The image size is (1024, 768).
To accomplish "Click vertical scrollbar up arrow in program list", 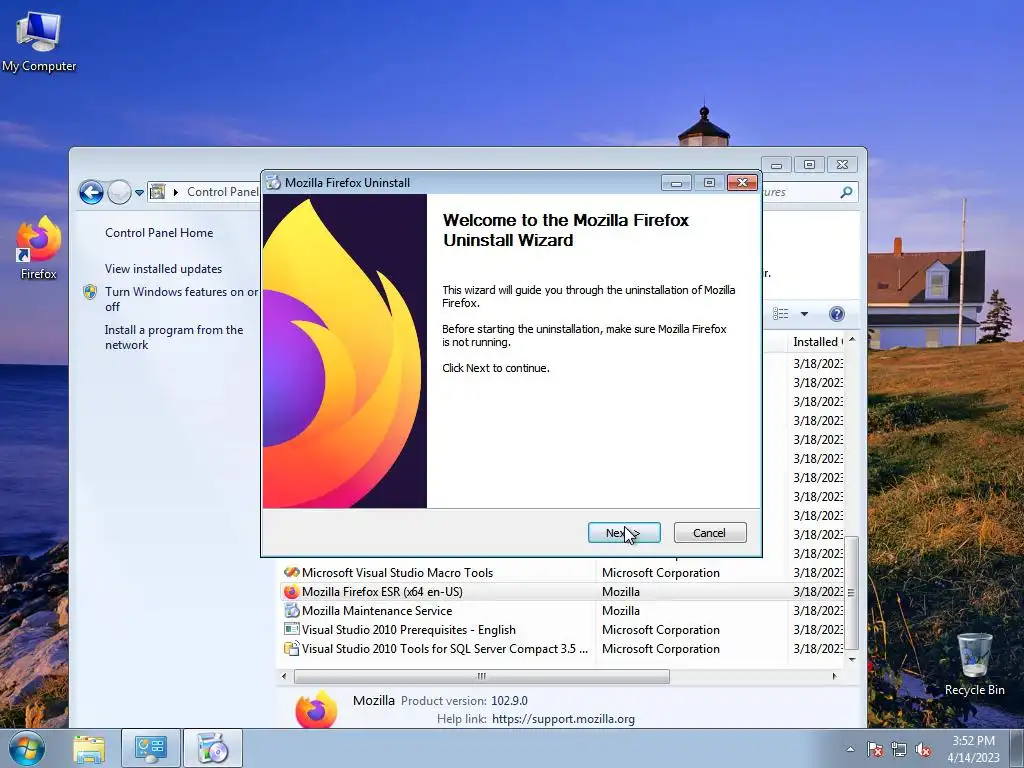I will tap(852, 340).
